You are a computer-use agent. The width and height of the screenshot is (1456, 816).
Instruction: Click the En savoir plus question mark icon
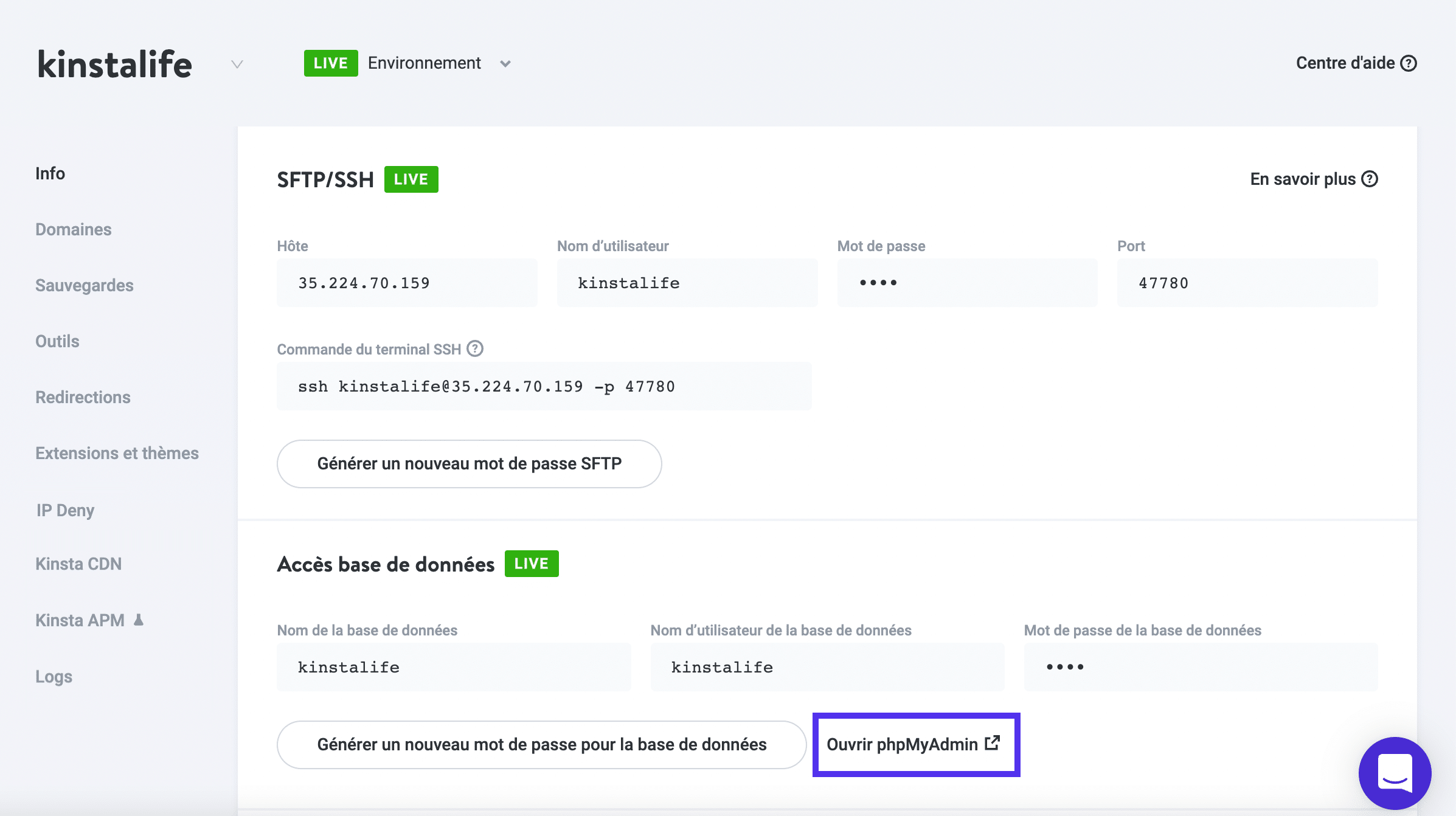click(x=1370, y=179)
